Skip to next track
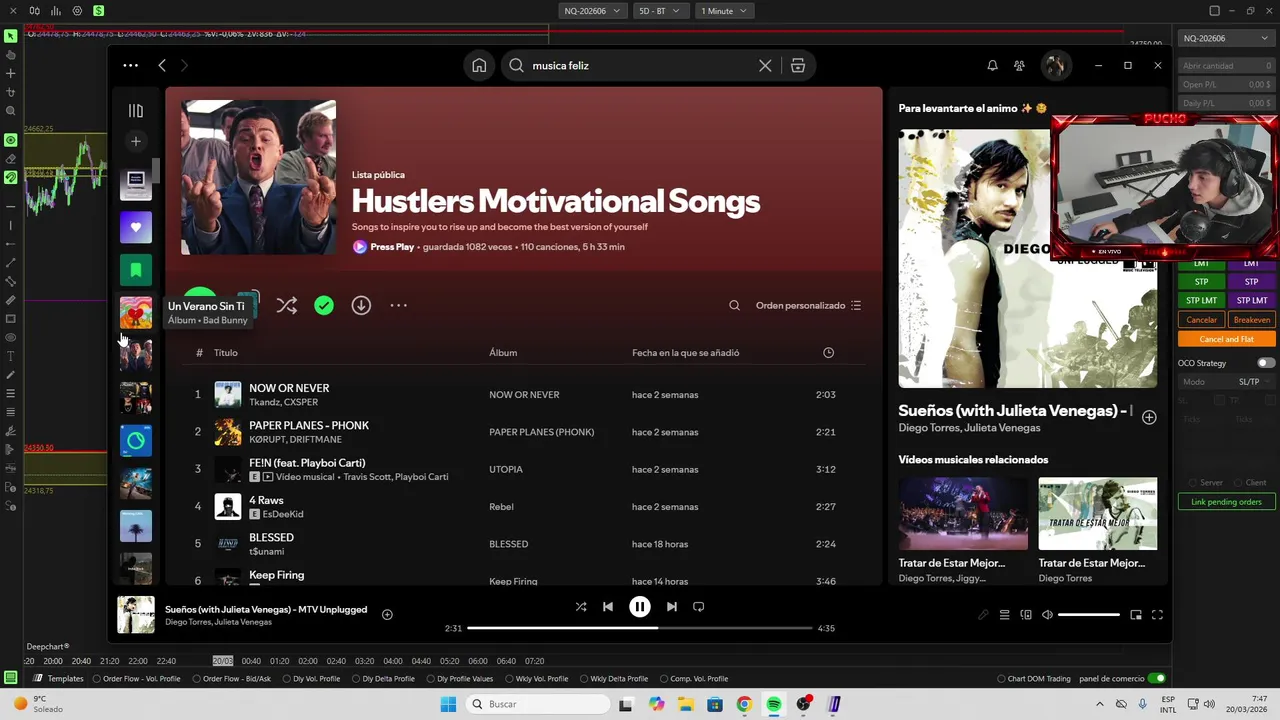 point(672,606)
